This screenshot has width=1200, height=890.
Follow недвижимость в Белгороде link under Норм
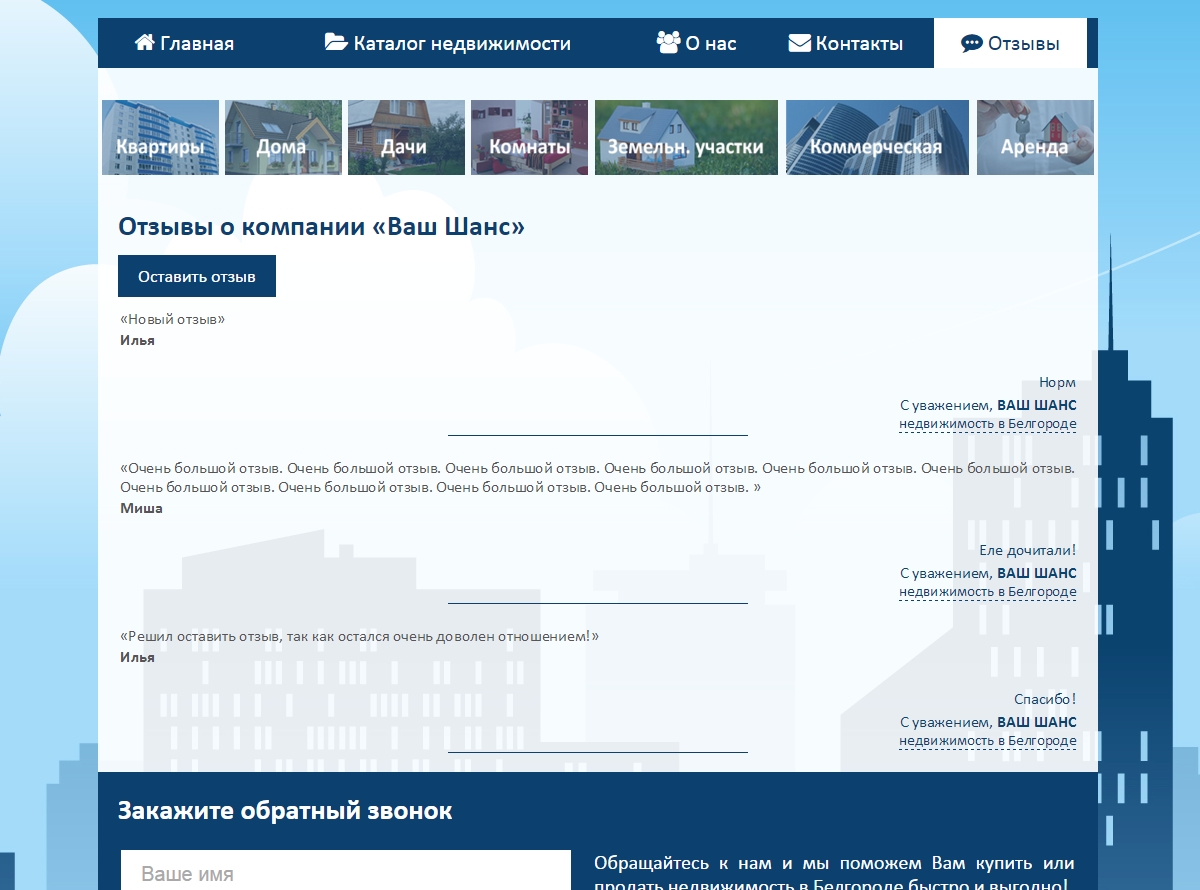(x=987, y=424)
